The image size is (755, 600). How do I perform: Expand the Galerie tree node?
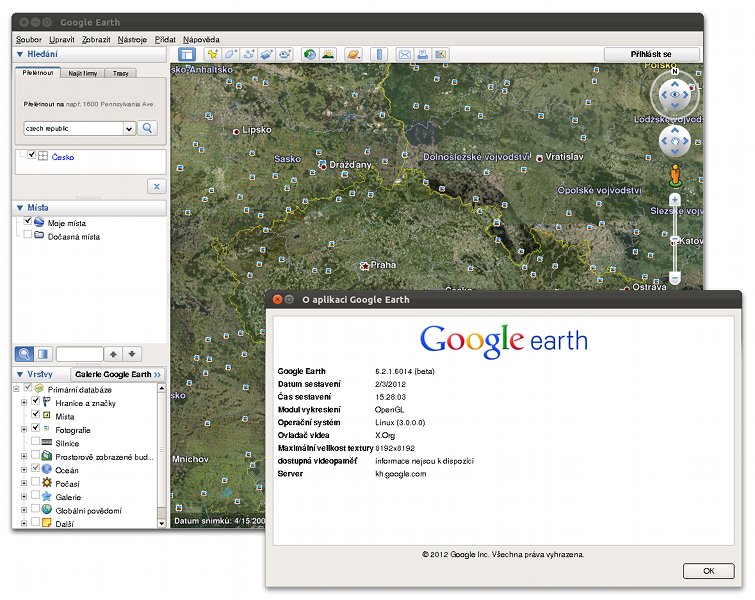coord(24,496)
